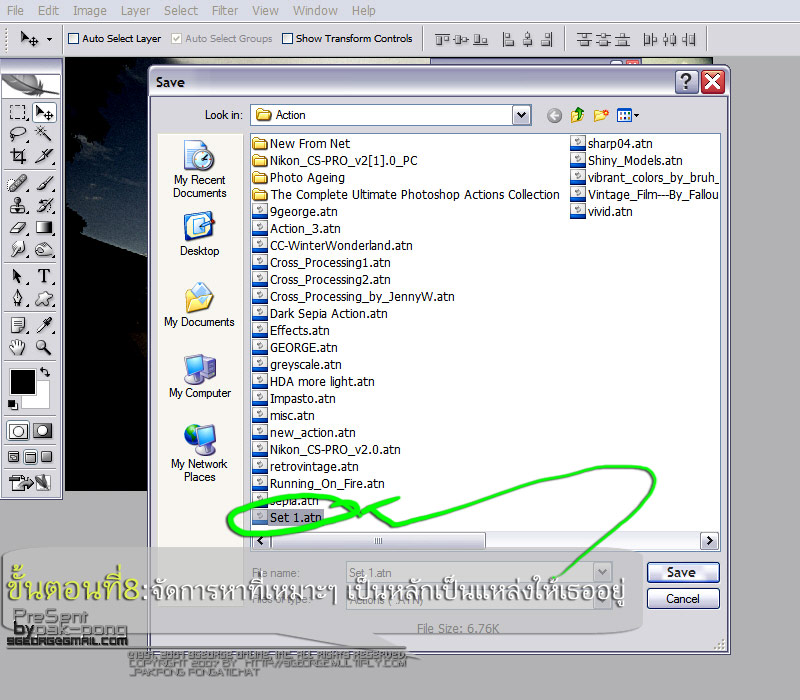Screen dimensions: 800x700
Task: Select the Brush tool
Action: click(x=44, y=183)
